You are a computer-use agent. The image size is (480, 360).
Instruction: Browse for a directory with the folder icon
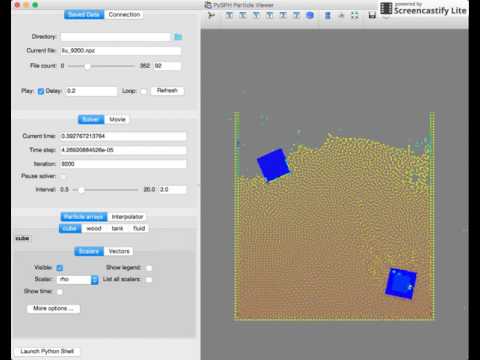click(178, 37)
